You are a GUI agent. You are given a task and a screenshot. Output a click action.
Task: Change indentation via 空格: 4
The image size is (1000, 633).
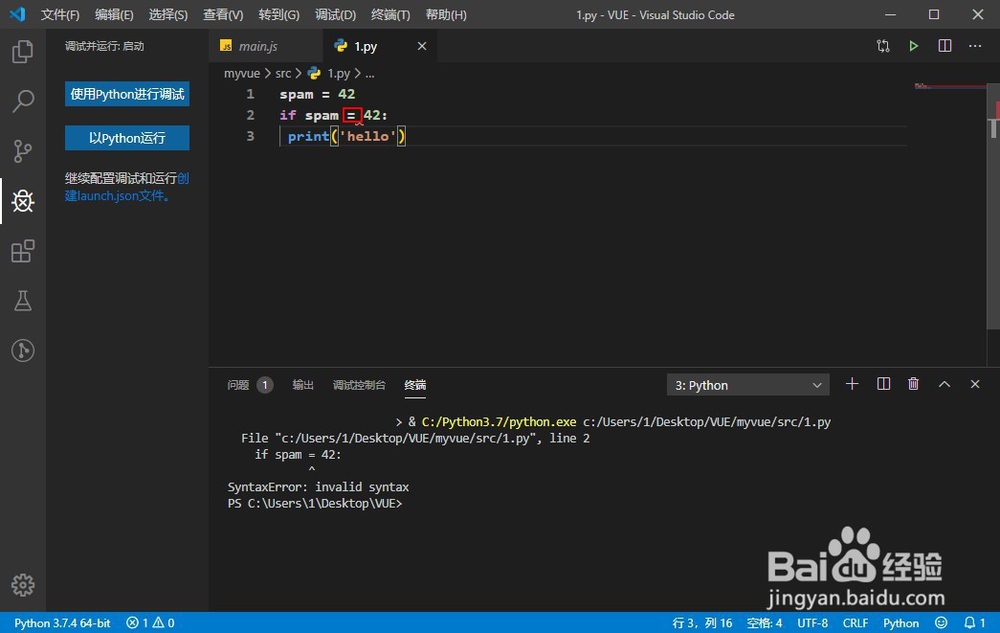tap(764, 622)
